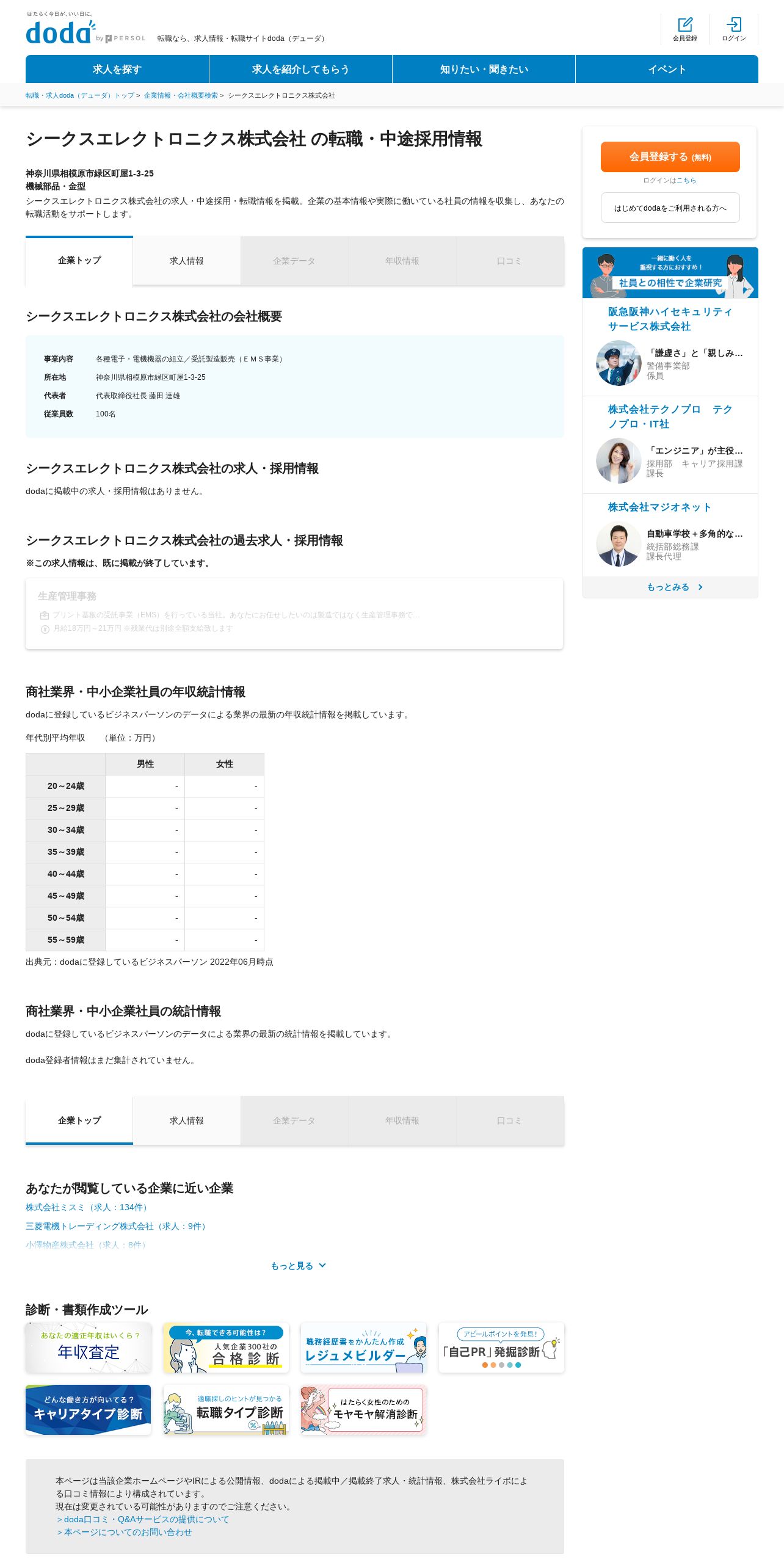
Task: Open 阪急阪神ハイセキュリティサービス株式会社 link
Action: pyautogui.click(x=670, y=319)
